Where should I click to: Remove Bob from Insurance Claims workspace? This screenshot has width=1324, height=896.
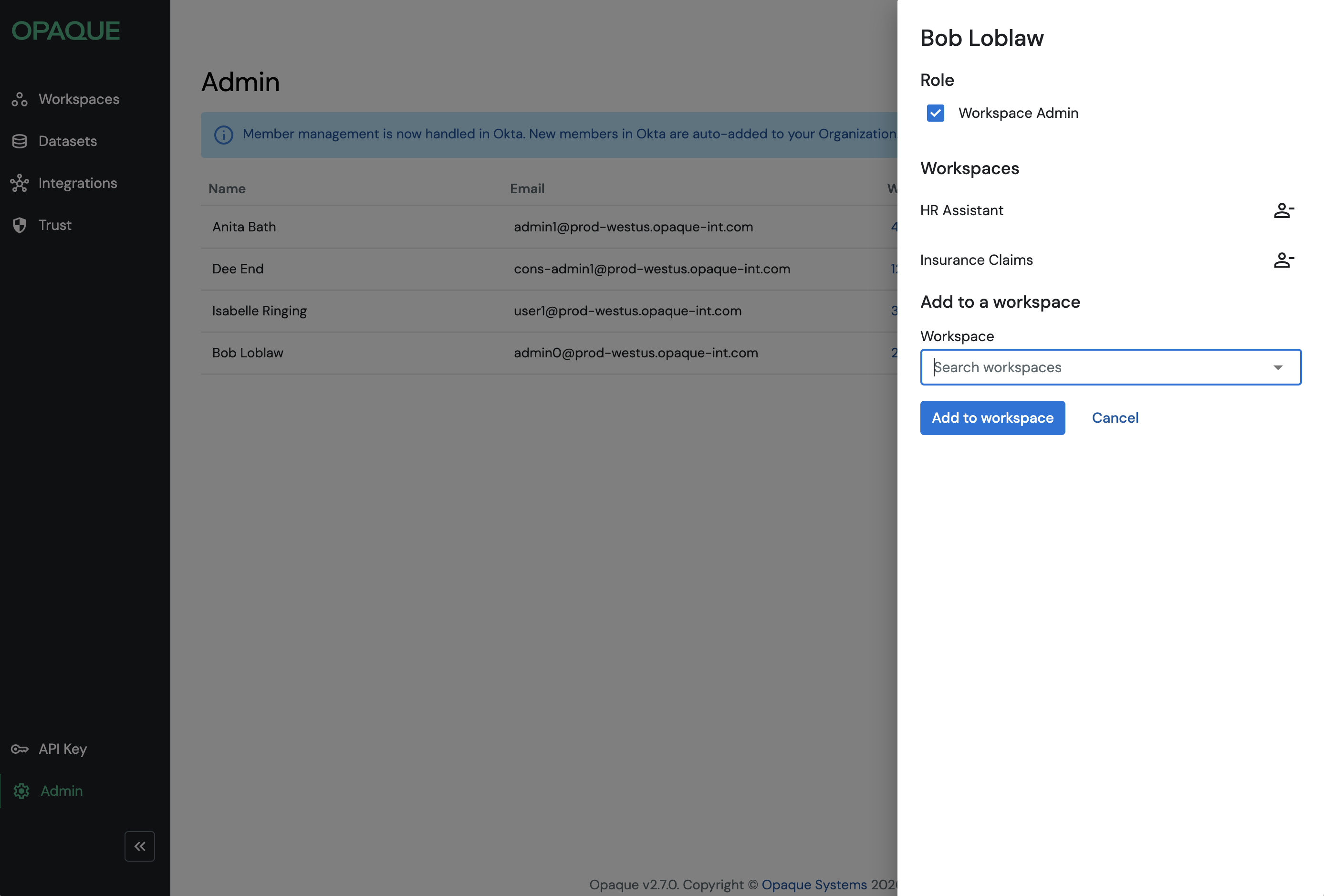point(1283,260)
